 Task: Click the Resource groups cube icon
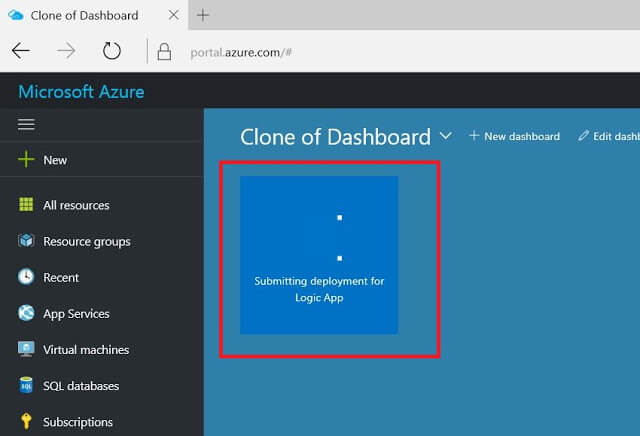(x=26, y=241)
